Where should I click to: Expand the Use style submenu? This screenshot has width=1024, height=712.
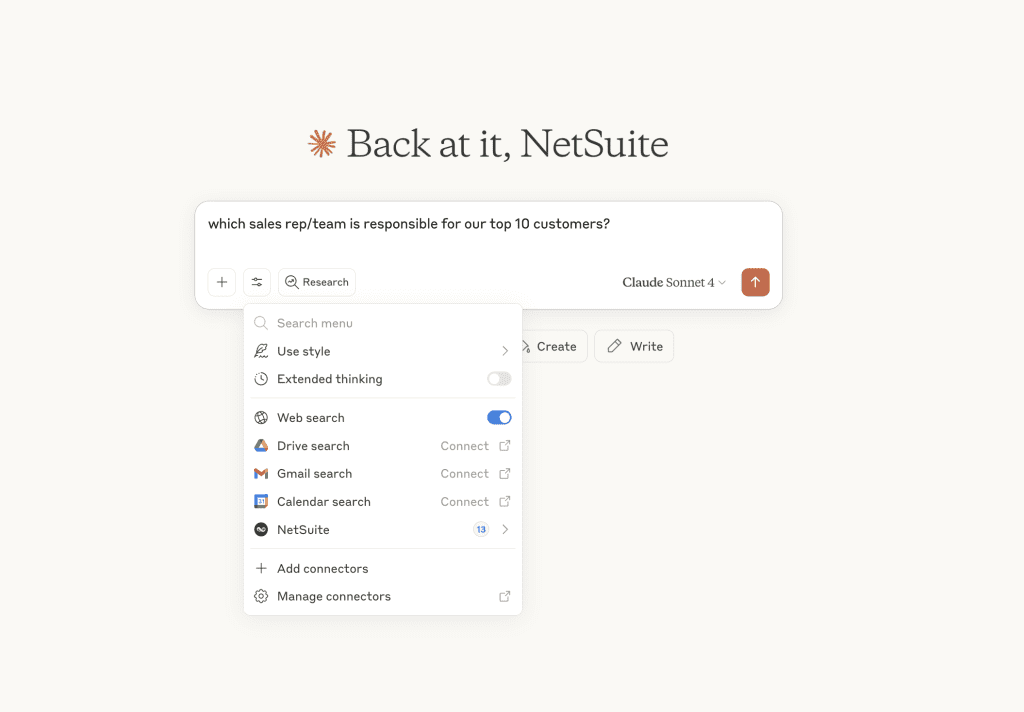[x=504, y=351]
